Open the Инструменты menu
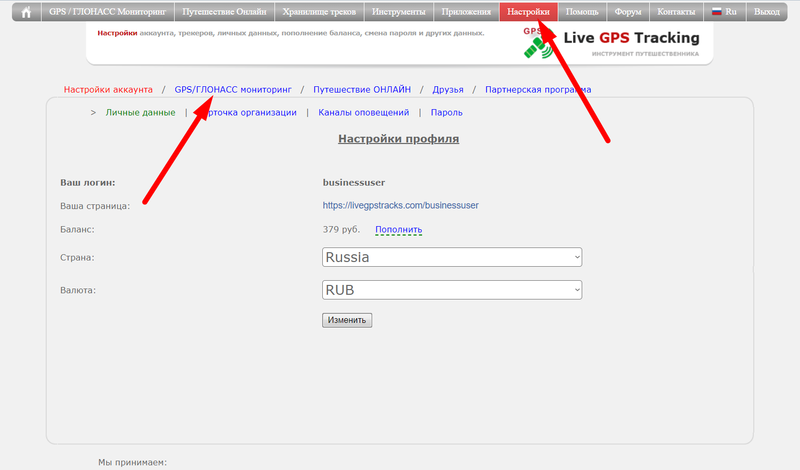 [396, 12]
